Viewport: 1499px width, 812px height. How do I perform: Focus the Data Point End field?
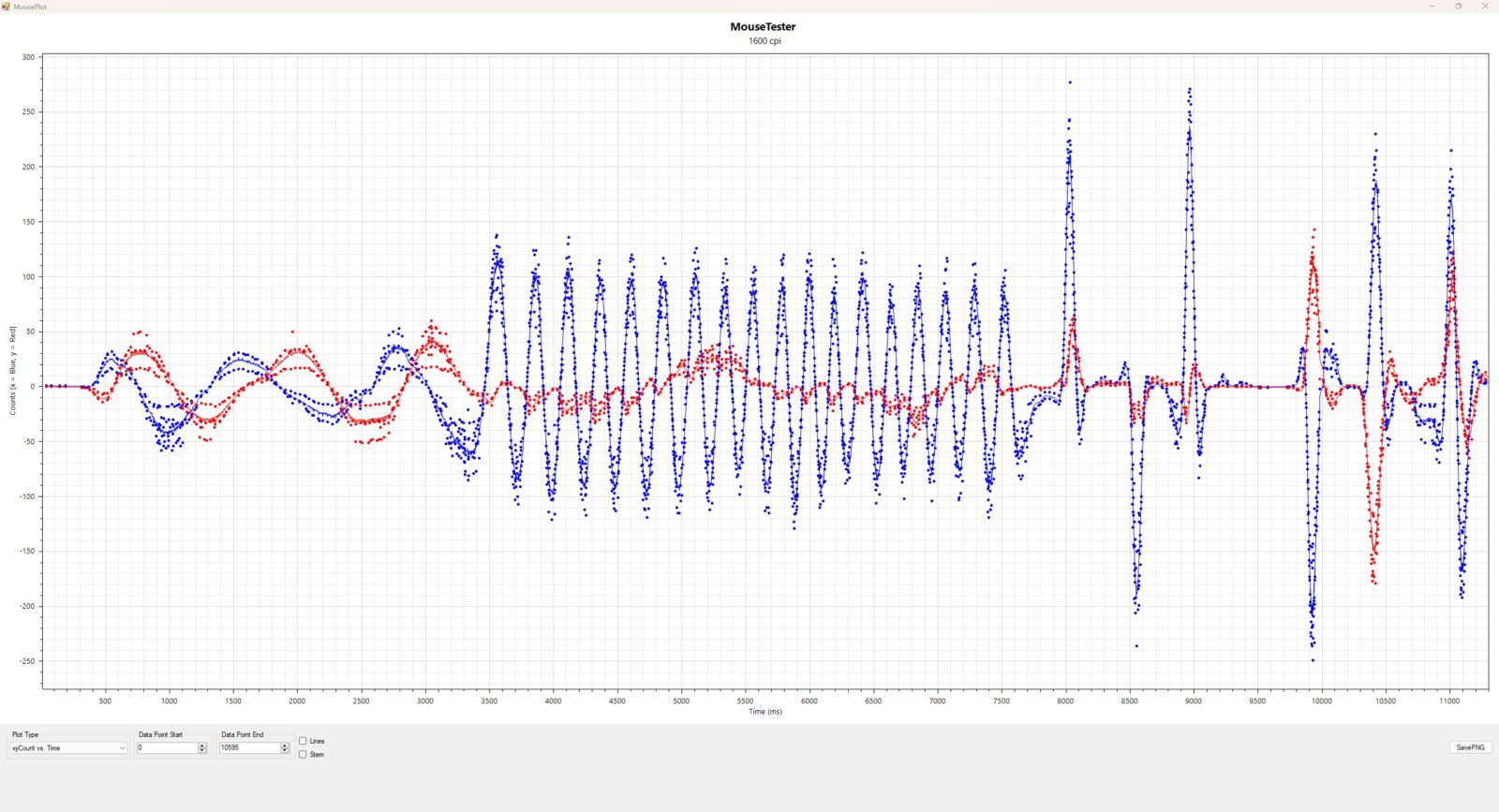pyautogui.click(x=249, y=748)
